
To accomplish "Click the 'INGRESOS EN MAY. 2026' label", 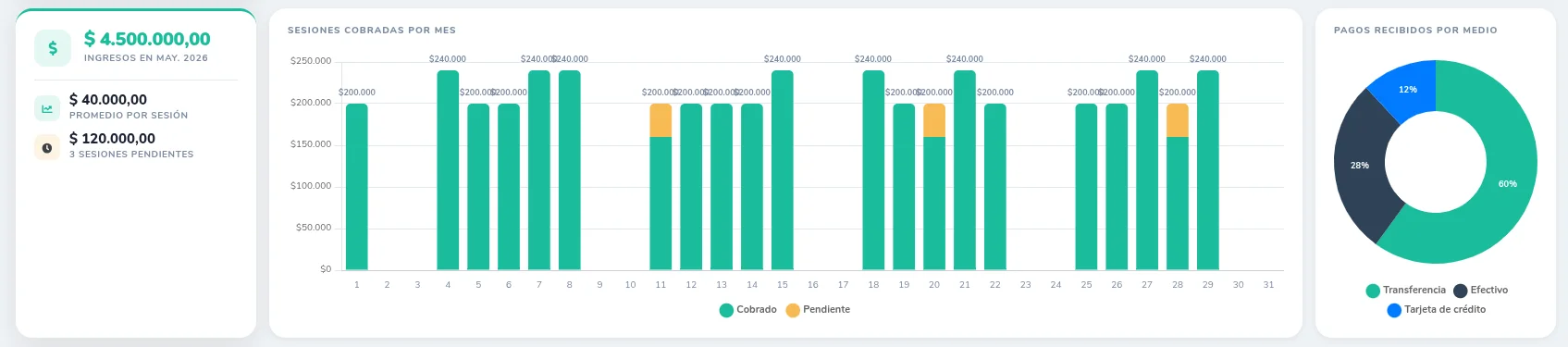I will click(146, 58).
